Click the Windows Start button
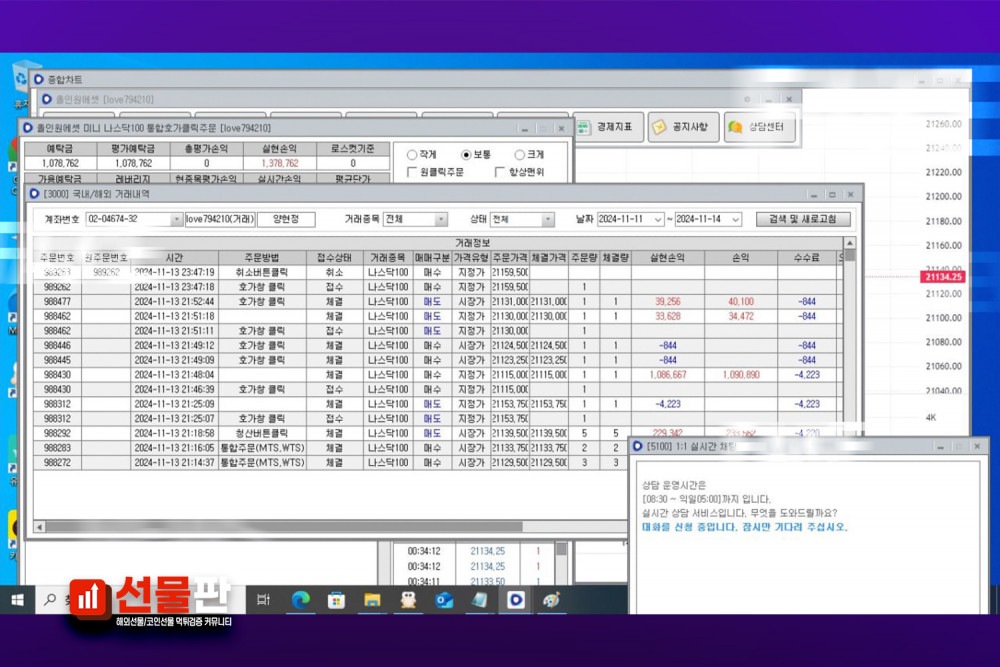The height and width of the screenshot is (667, 1000). point(17,599)
